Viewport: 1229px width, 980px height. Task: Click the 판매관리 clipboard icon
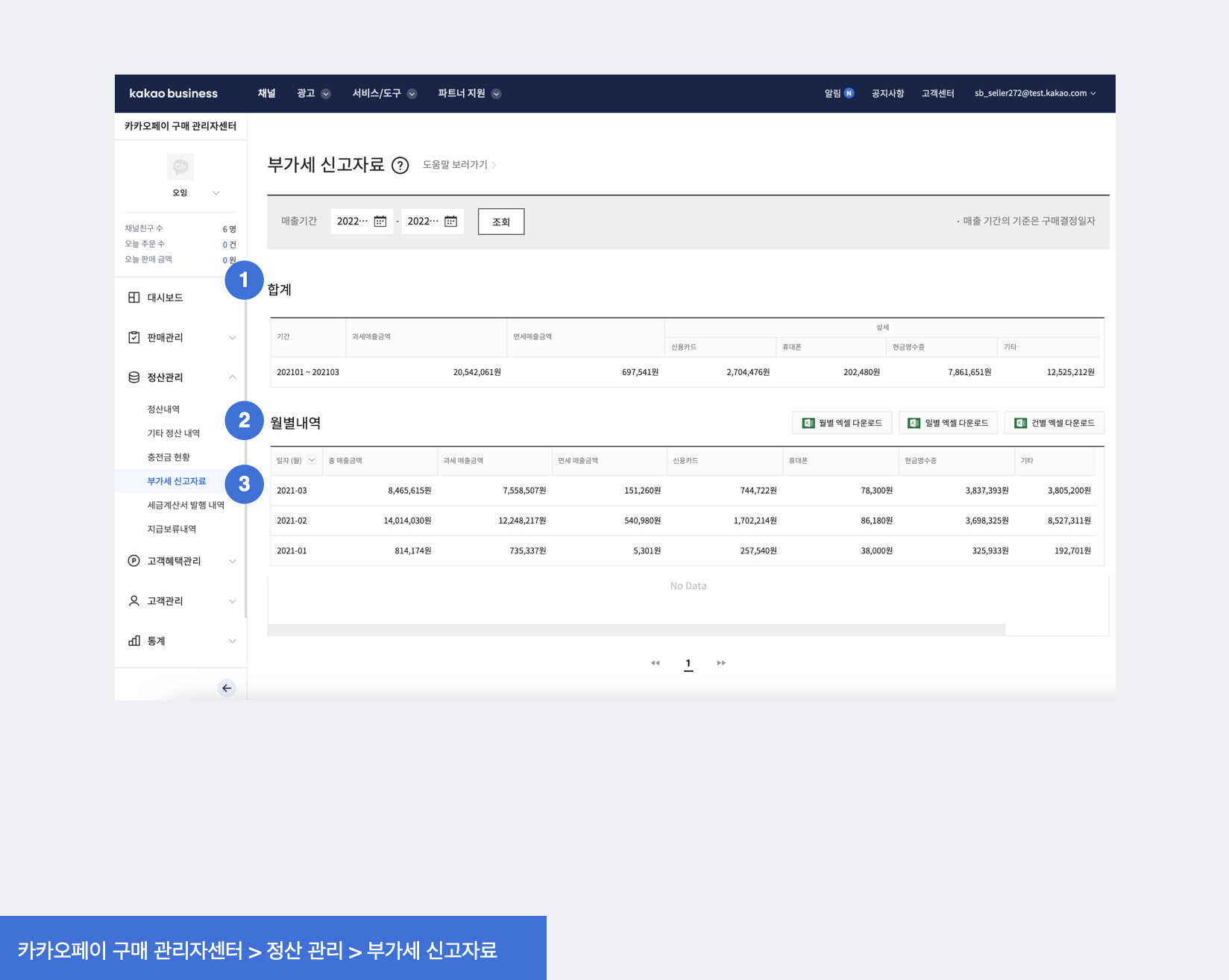[134, 337]
